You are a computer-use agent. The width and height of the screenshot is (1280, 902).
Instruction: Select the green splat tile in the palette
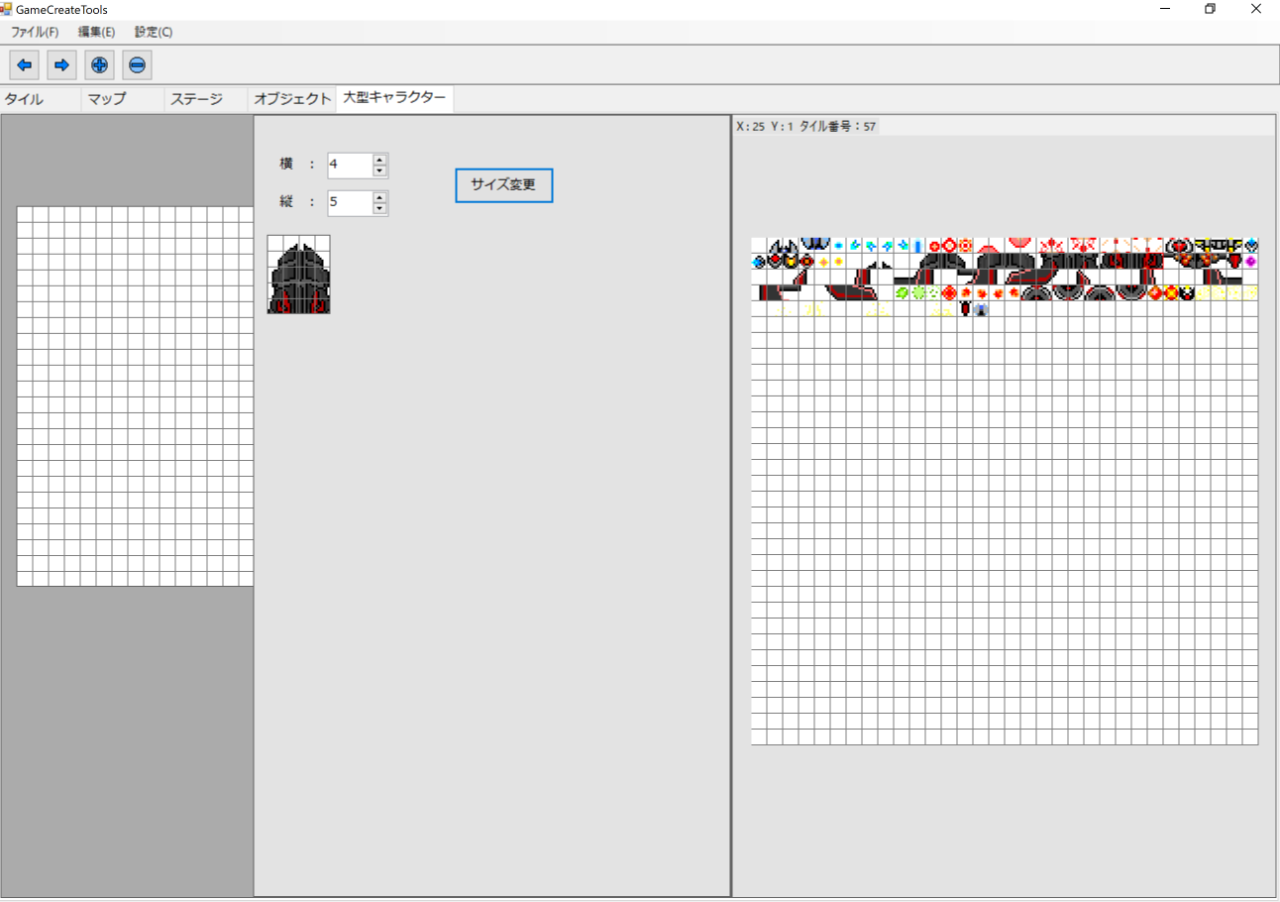pos(902,293)
